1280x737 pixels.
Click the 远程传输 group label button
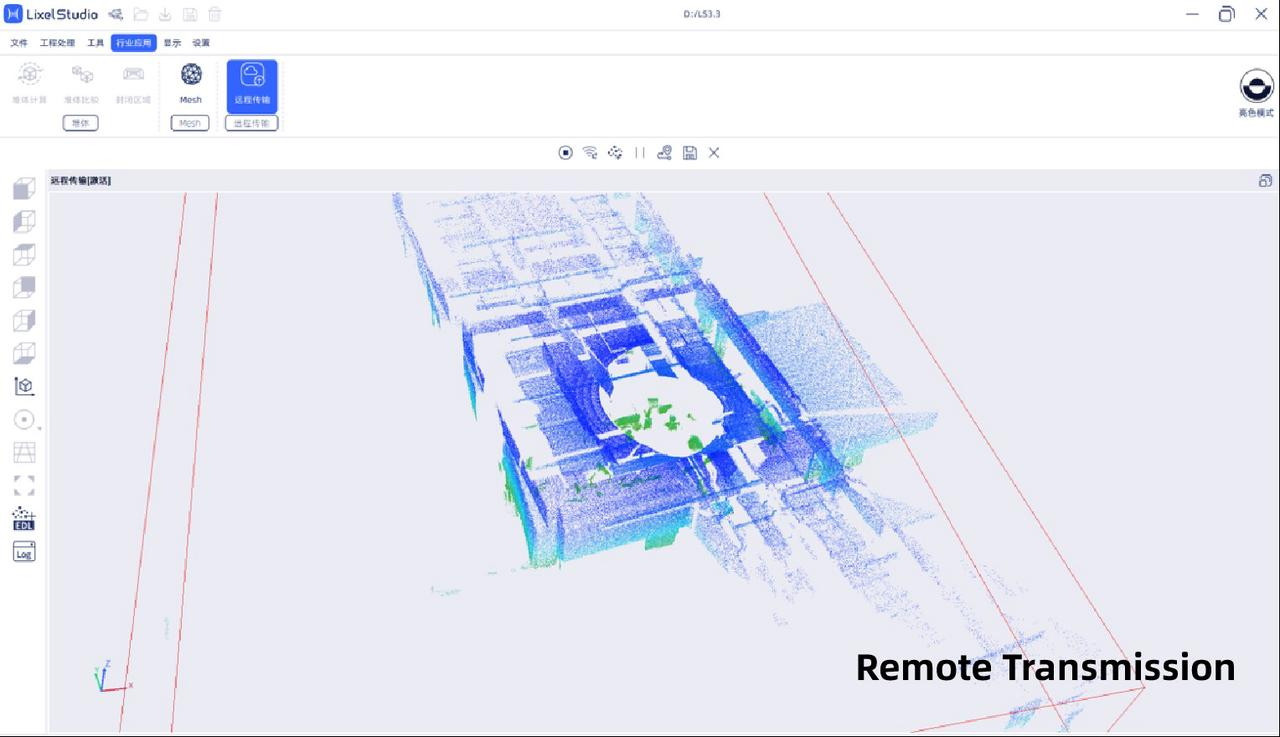point(252,123)
